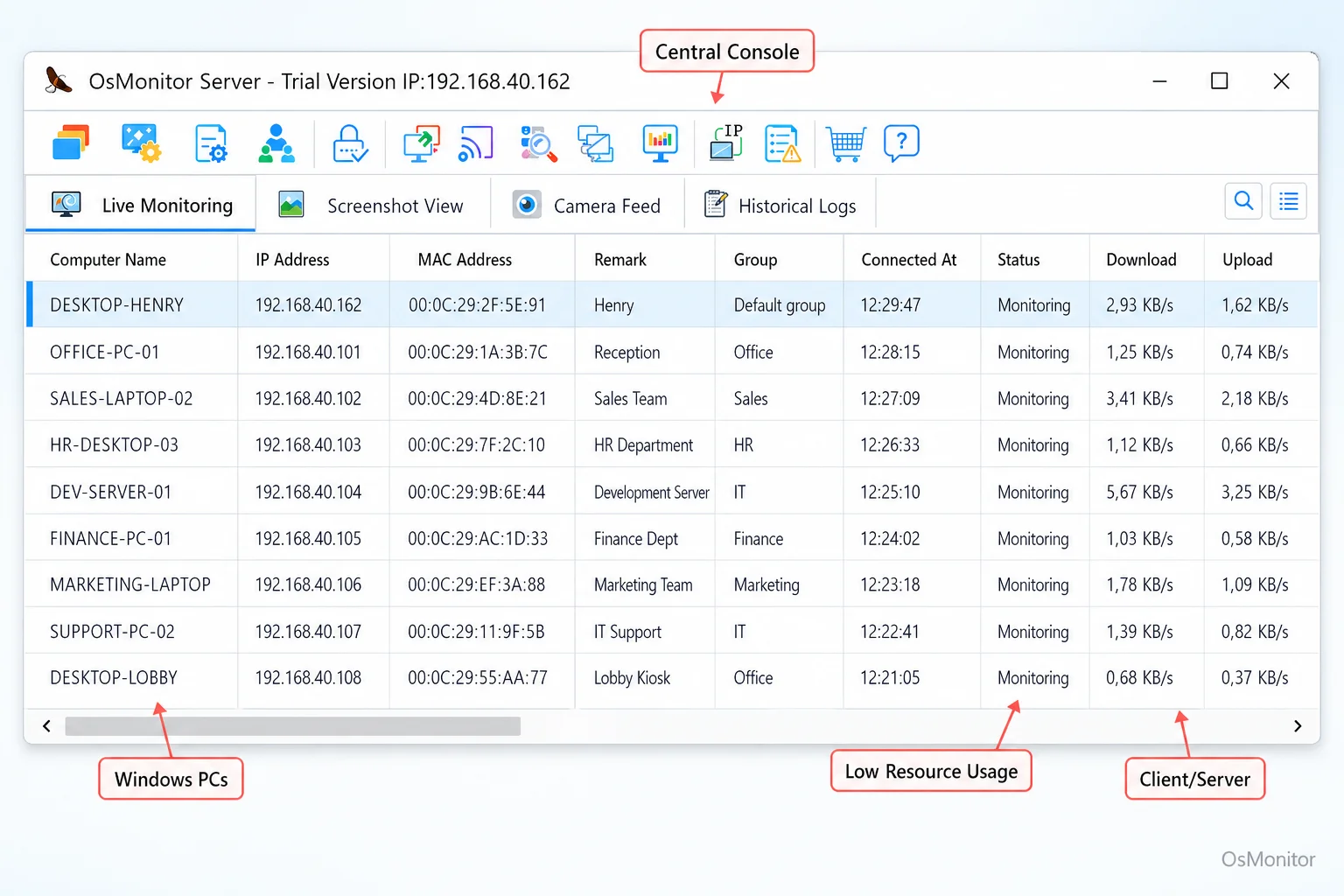
Task: Sort by Connected At column header
Action: pyautogui.click(x=908, y=260)
